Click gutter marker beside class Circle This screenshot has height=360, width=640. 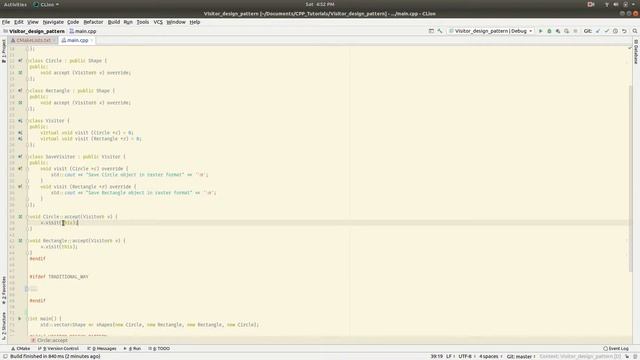[20, 60]
